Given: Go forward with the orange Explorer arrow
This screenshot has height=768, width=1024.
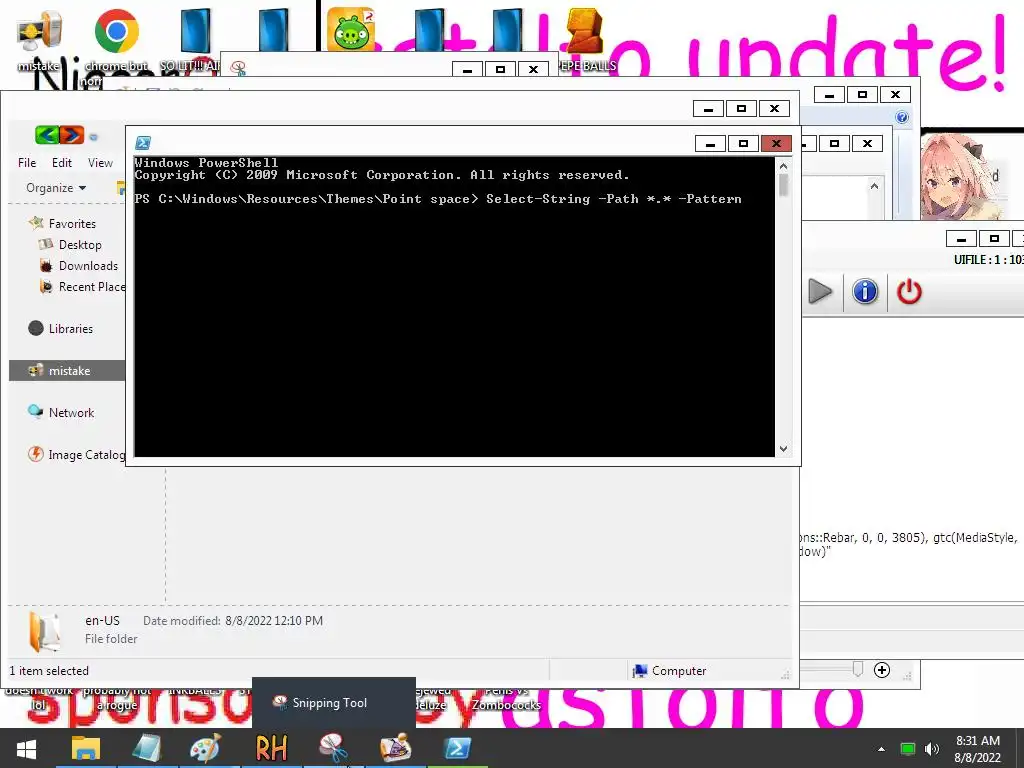Looking at the screenshot, I should (72, 135).
